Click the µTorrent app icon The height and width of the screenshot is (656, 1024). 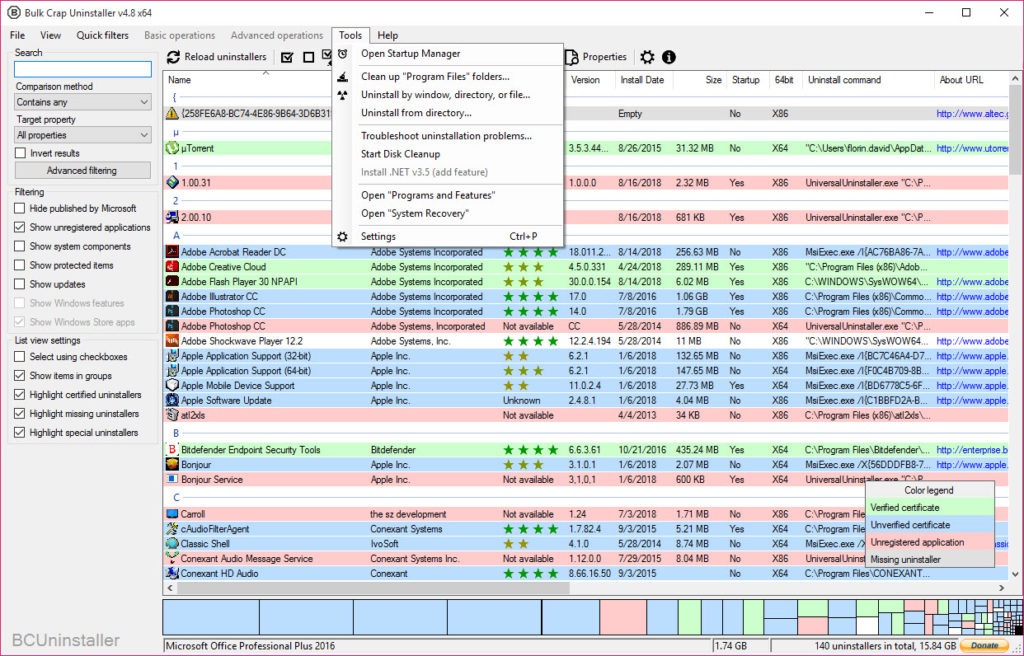(x=172, y=148)
